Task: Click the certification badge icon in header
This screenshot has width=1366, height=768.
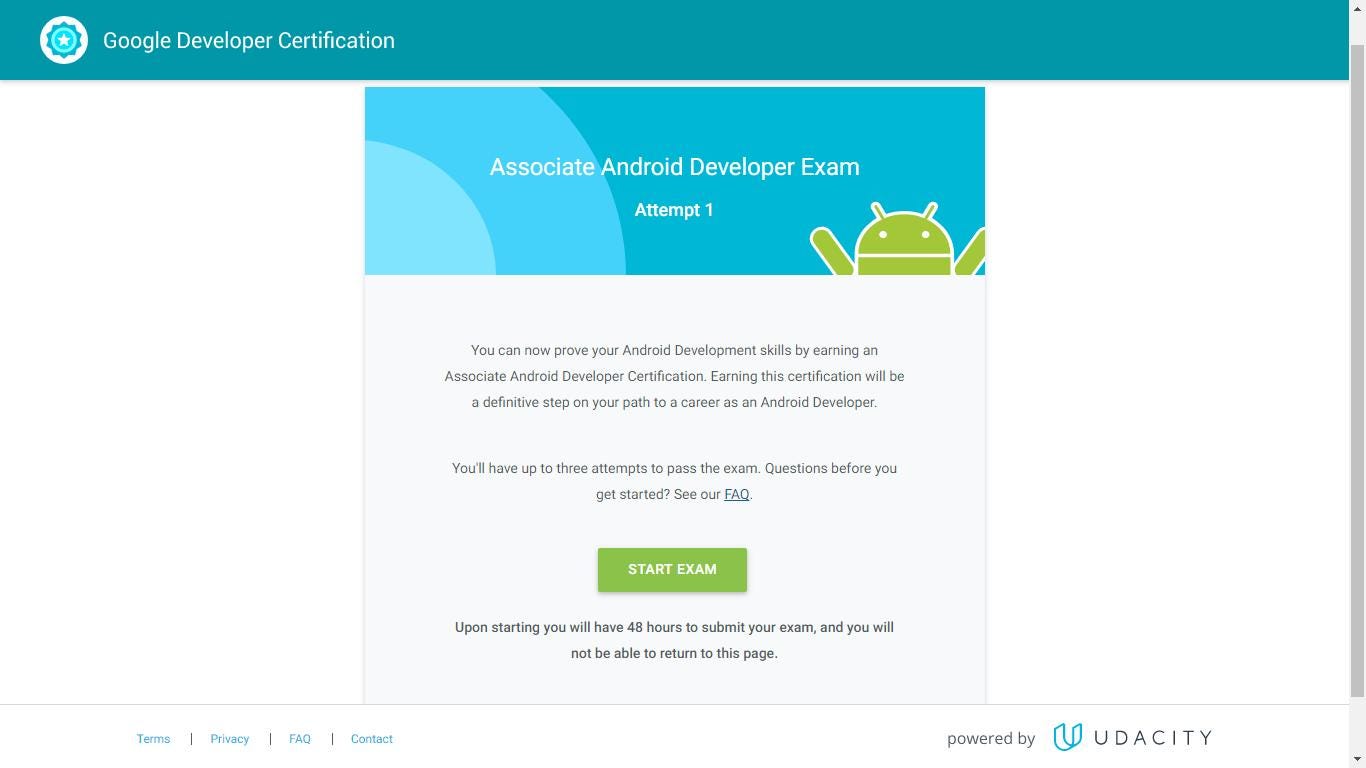Action: pos(64,40)
